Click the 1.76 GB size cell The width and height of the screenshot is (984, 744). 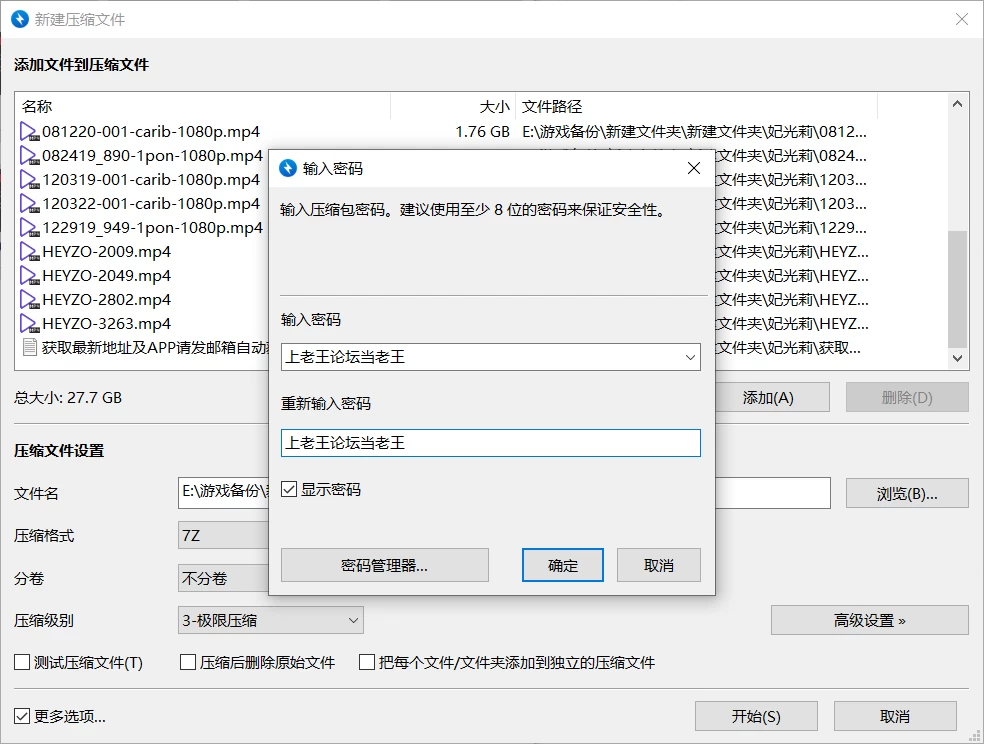pyautogui.click(x=482, y=132)
